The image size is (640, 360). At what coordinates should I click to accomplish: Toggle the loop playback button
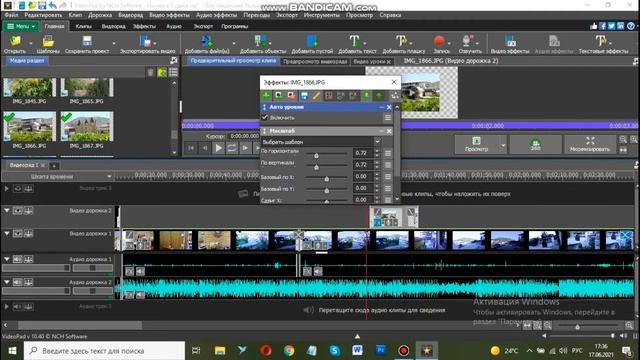click(232, 148)
